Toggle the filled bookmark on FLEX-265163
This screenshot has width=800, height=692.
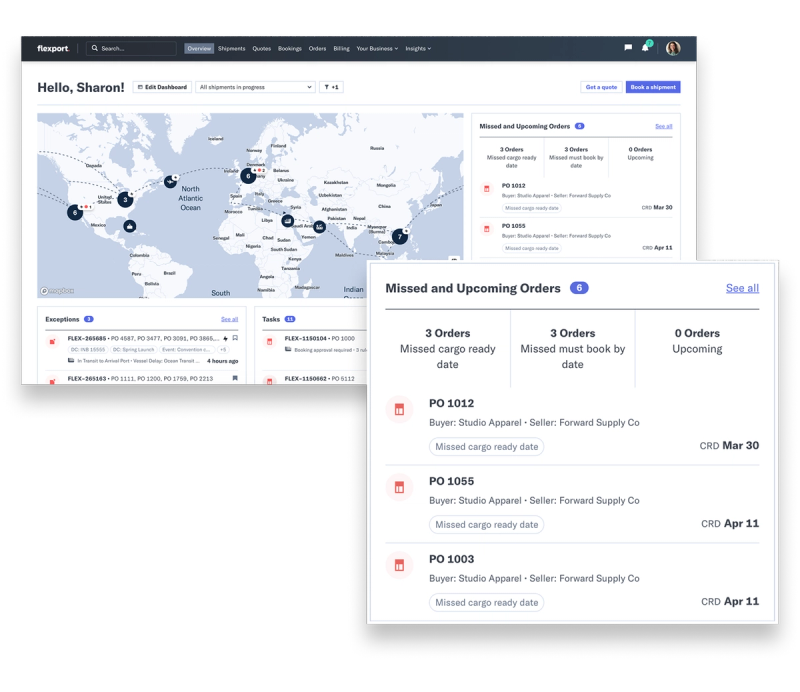[235, 378]
